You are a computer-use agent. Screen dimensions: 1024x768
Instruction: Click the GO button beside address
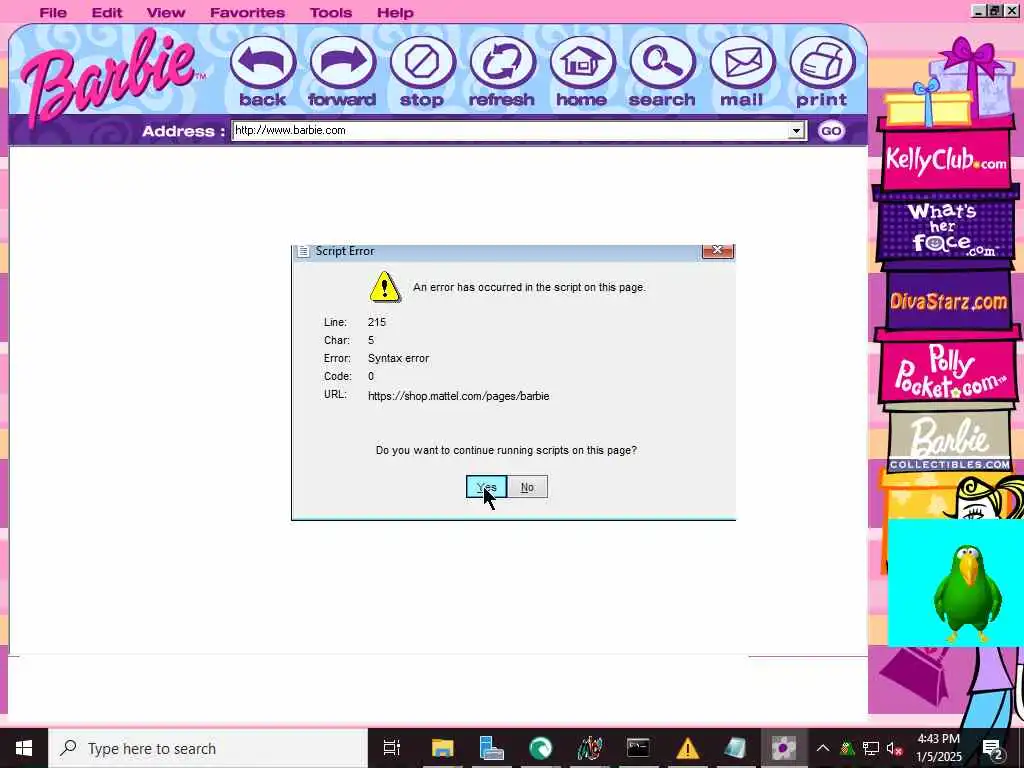click(831, 131)
